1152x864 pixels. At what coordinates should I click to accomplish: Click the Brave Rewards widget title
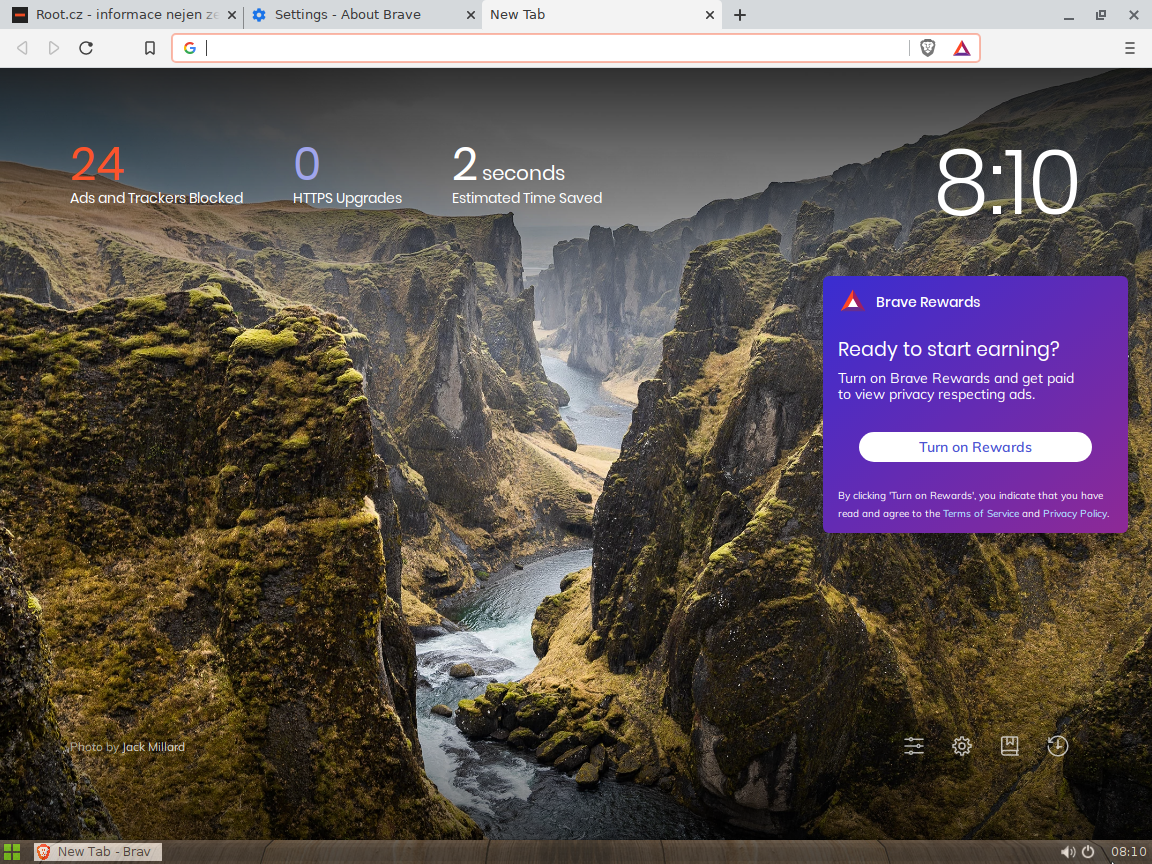click(x=927, y=302)
